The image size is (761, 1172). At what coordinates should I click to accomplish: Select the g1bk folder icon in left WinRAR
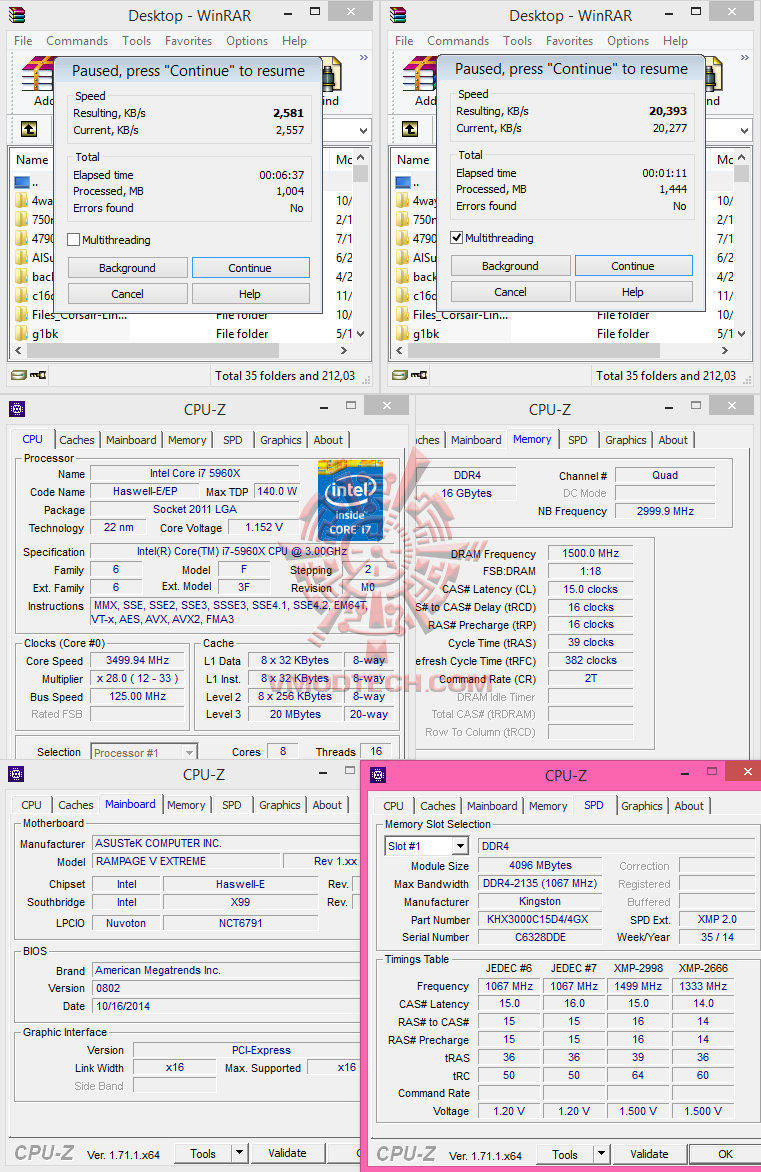click(x=21, y=333)
